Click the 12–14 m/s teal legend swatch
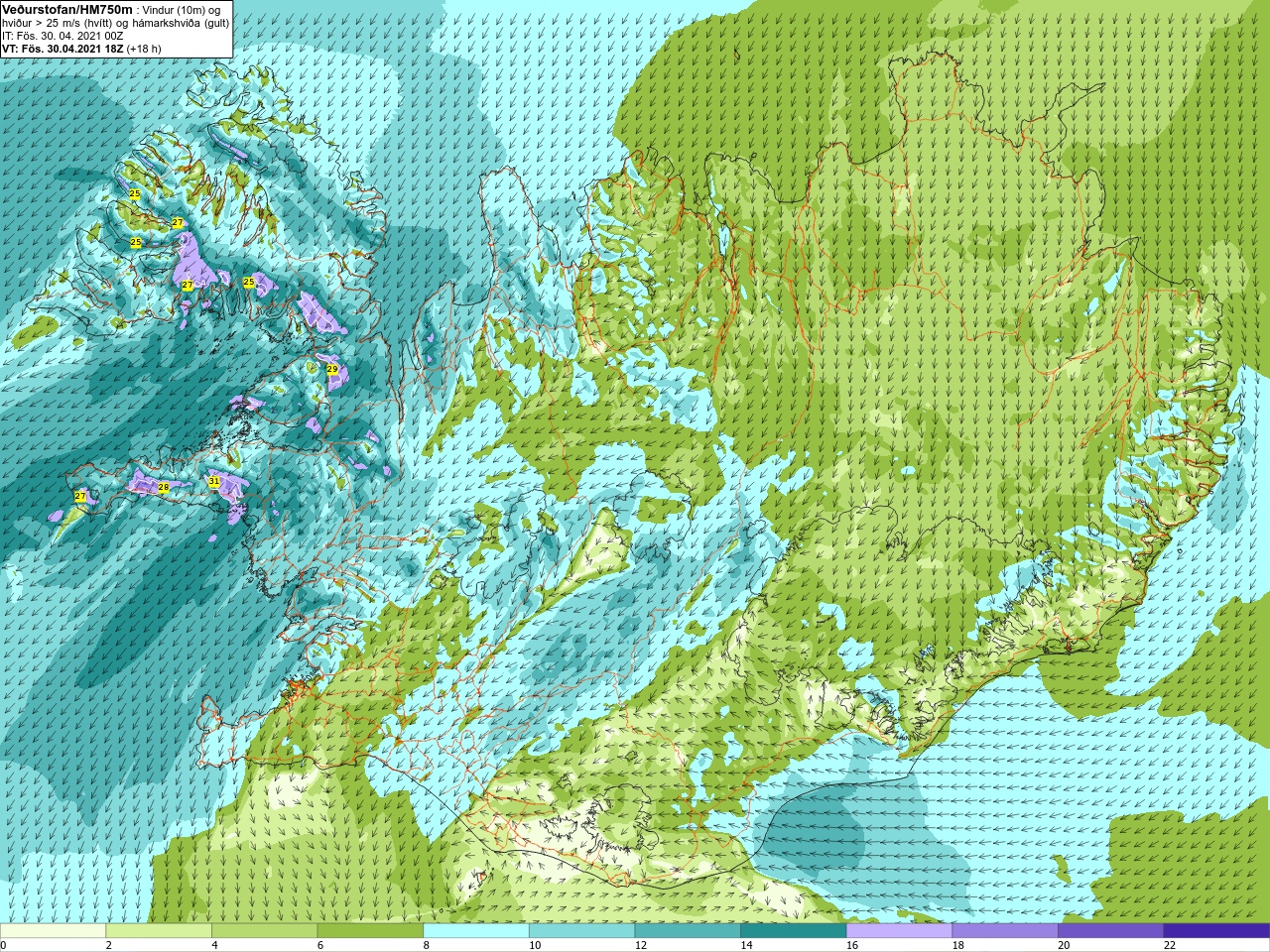This screenshot has height=952, width=1270. click(x=688, y=931)
